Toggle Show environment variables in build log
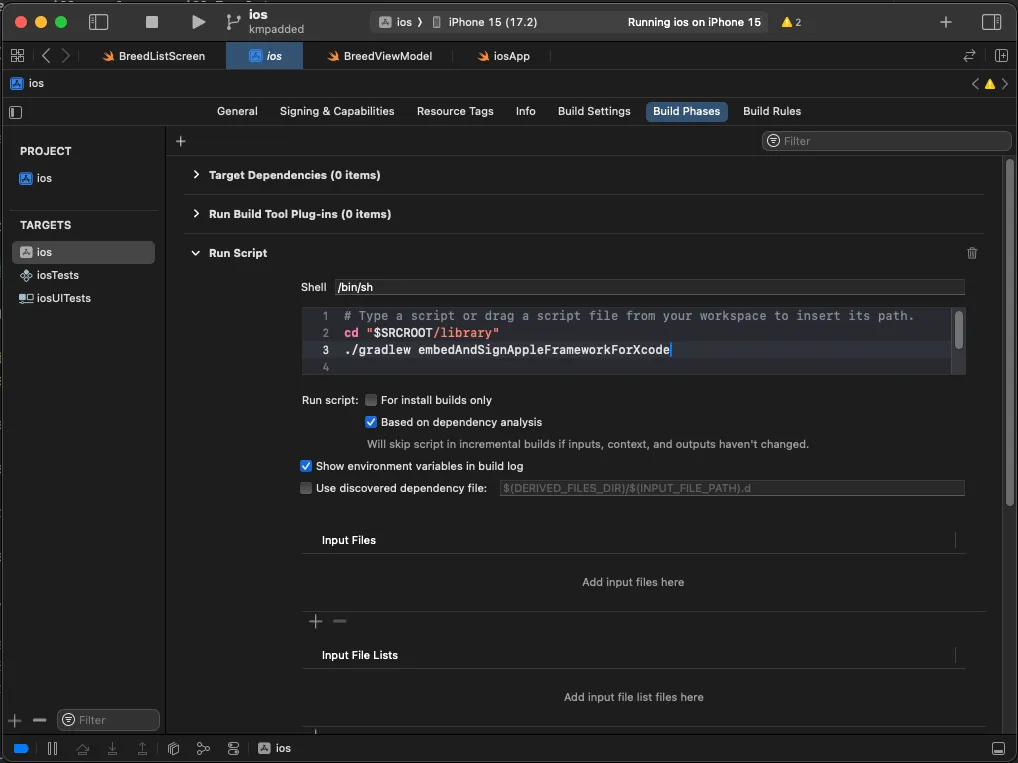Screen dimensions: 1018x763 pos(306,466)
